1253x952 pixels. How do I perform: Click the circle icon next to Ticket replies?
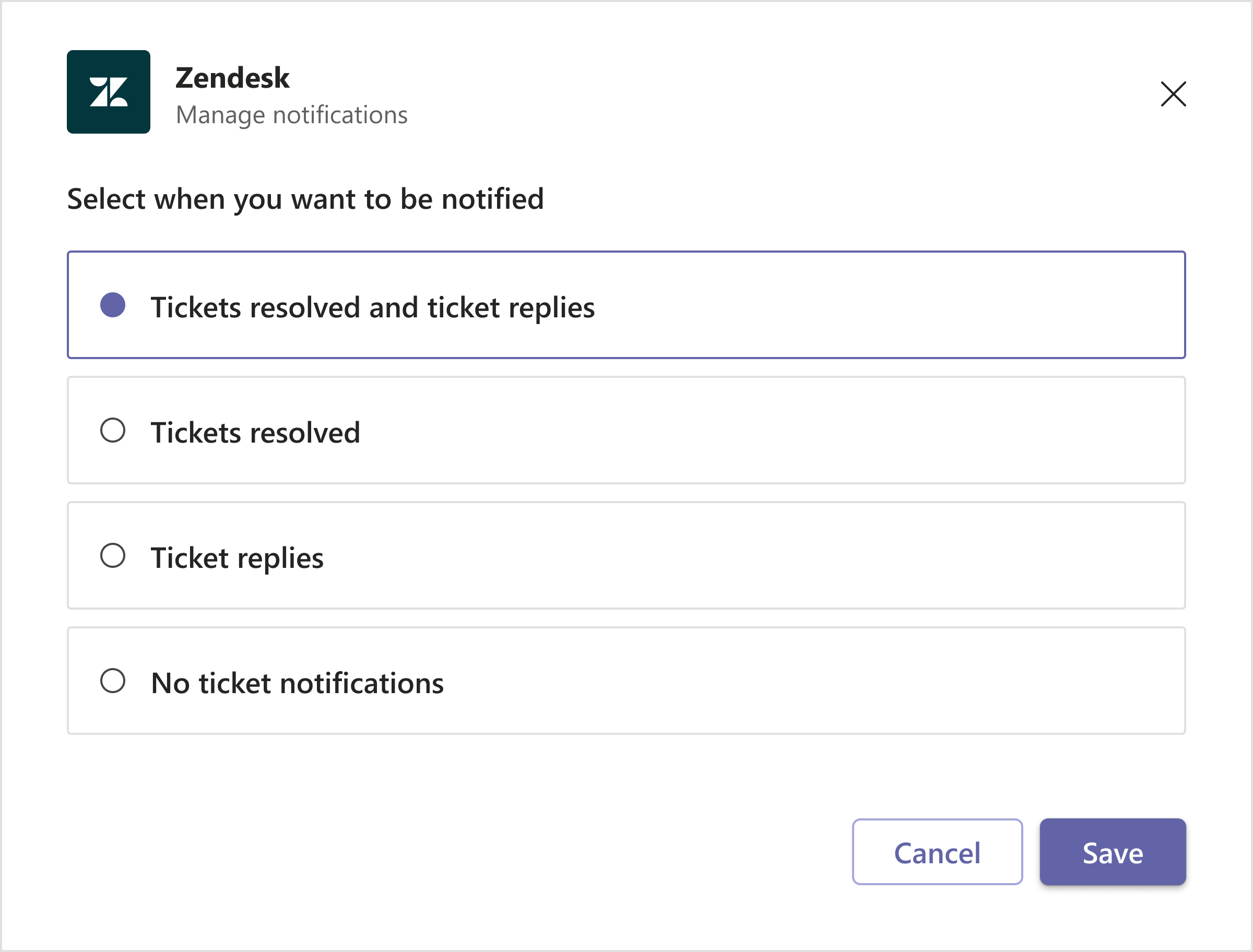[113, 556]
